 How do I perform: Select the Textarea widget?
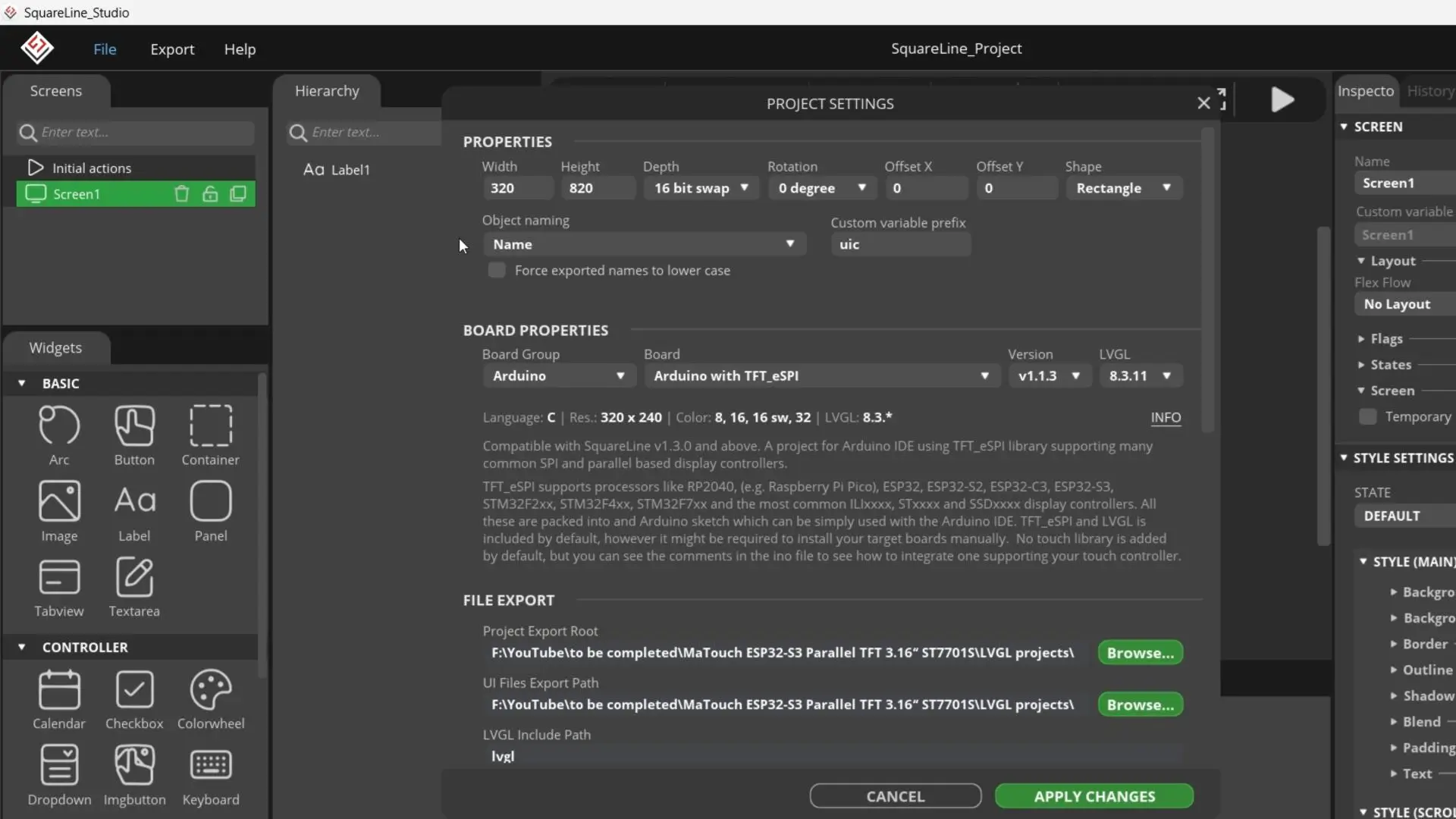(134, 587)
